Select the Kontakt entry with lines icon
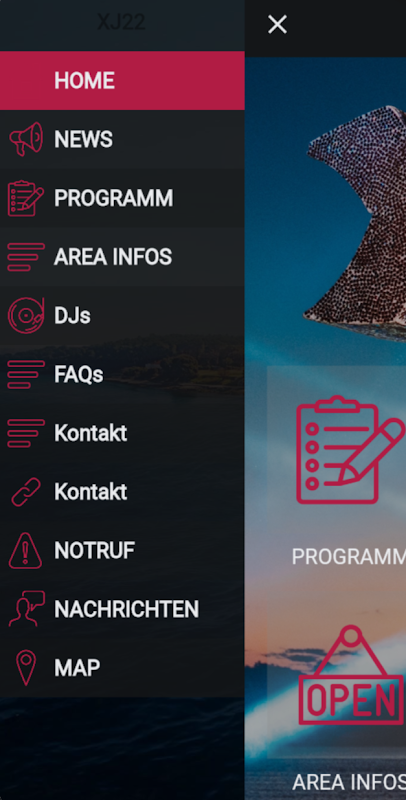This screenshot has height=800, width=406. (x=122, y=433)
